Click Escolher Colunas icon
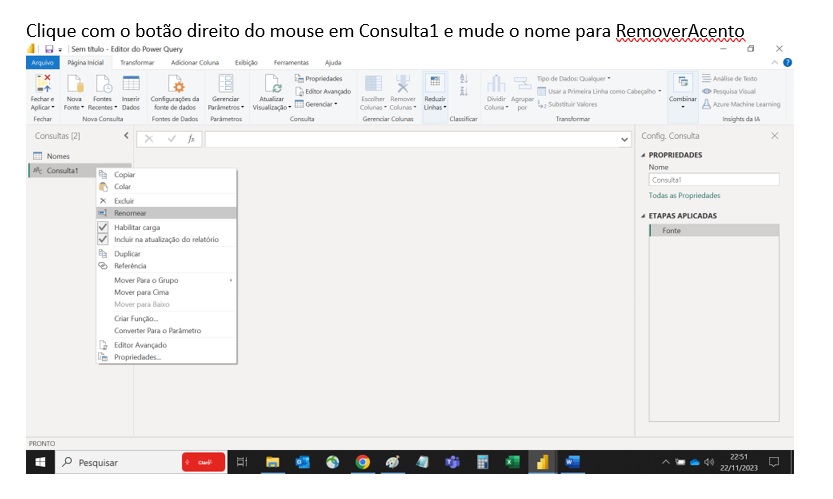The image size is (833, 499). [x=373, y=84]
